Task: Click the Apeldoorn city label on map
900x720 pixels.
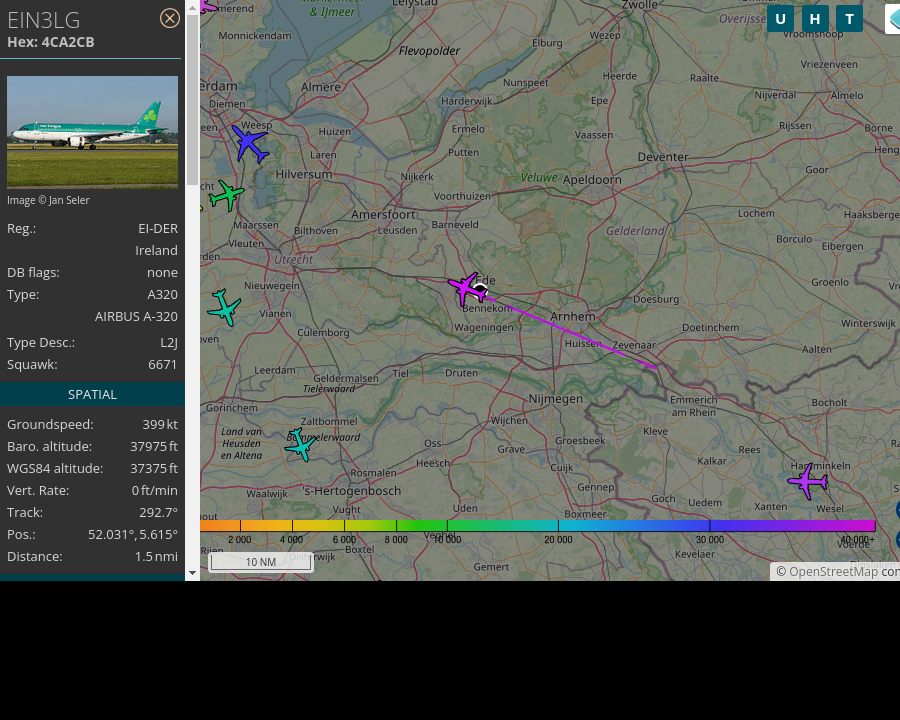Action: pos(592,180)
